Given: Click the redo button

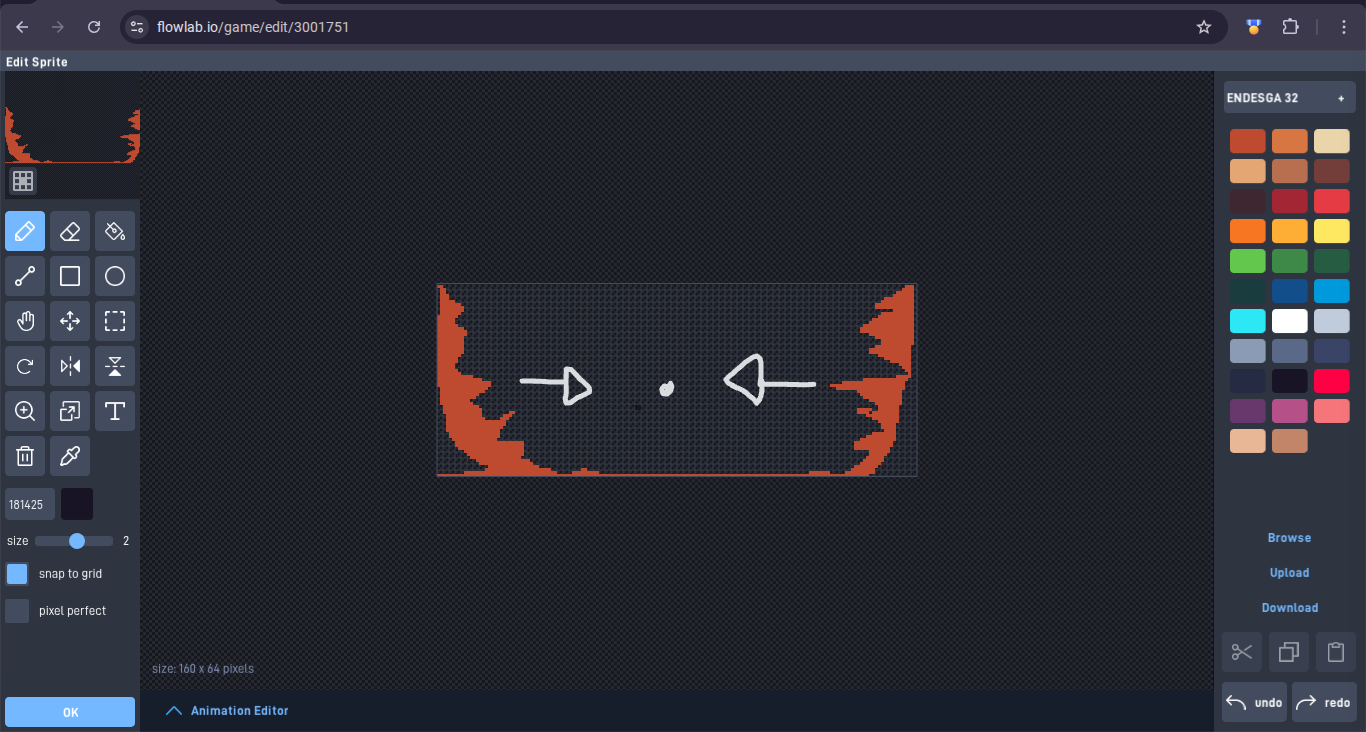Looking at the screenshot, I should [1324, 702].
